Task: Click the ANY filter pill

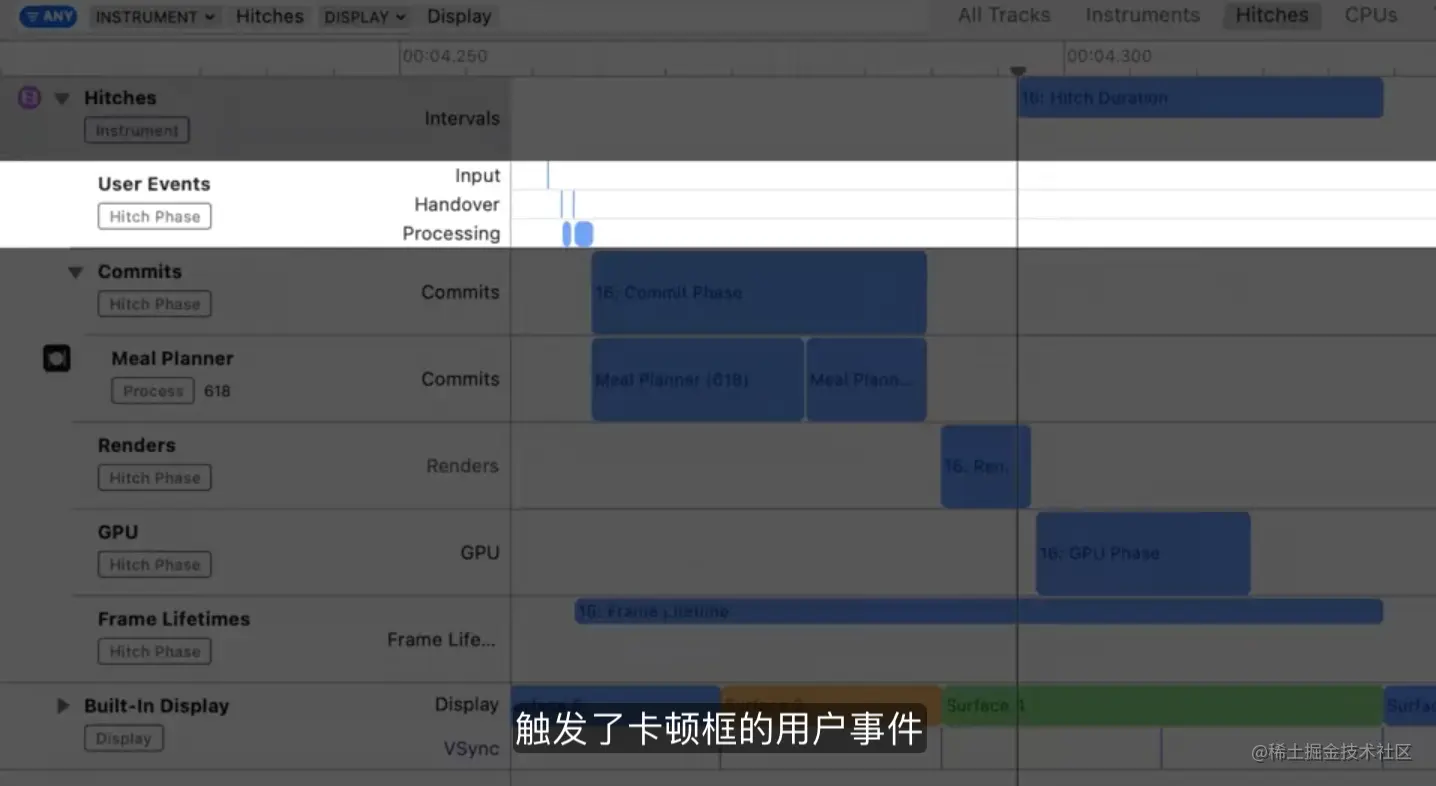Action: tap(48, 16)
